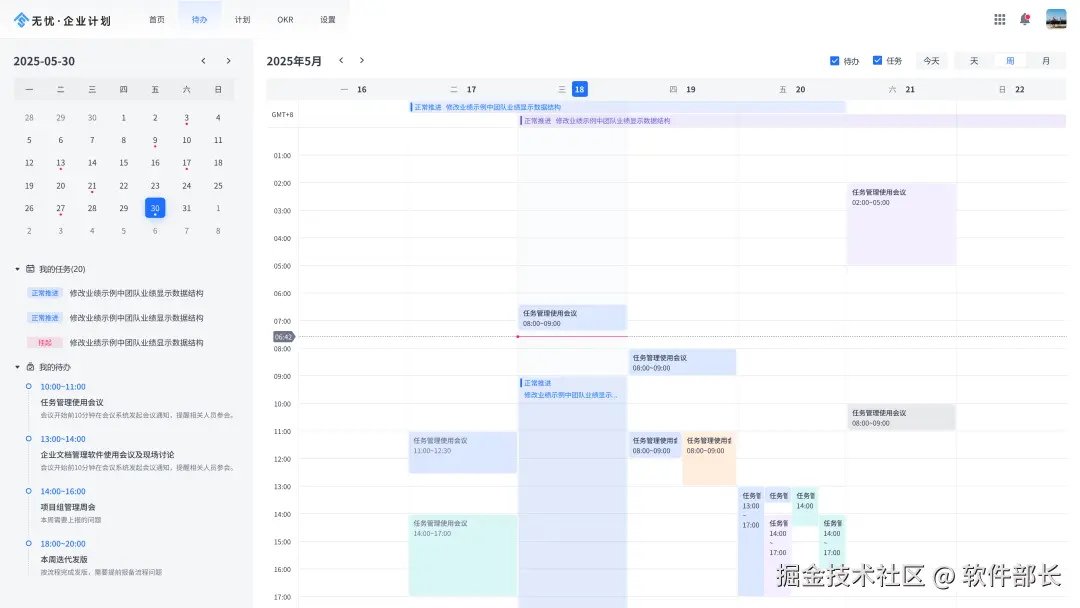Screen dimensions: 1080x608
Task: Open the apps grid icon
Action: click(999, 19)
